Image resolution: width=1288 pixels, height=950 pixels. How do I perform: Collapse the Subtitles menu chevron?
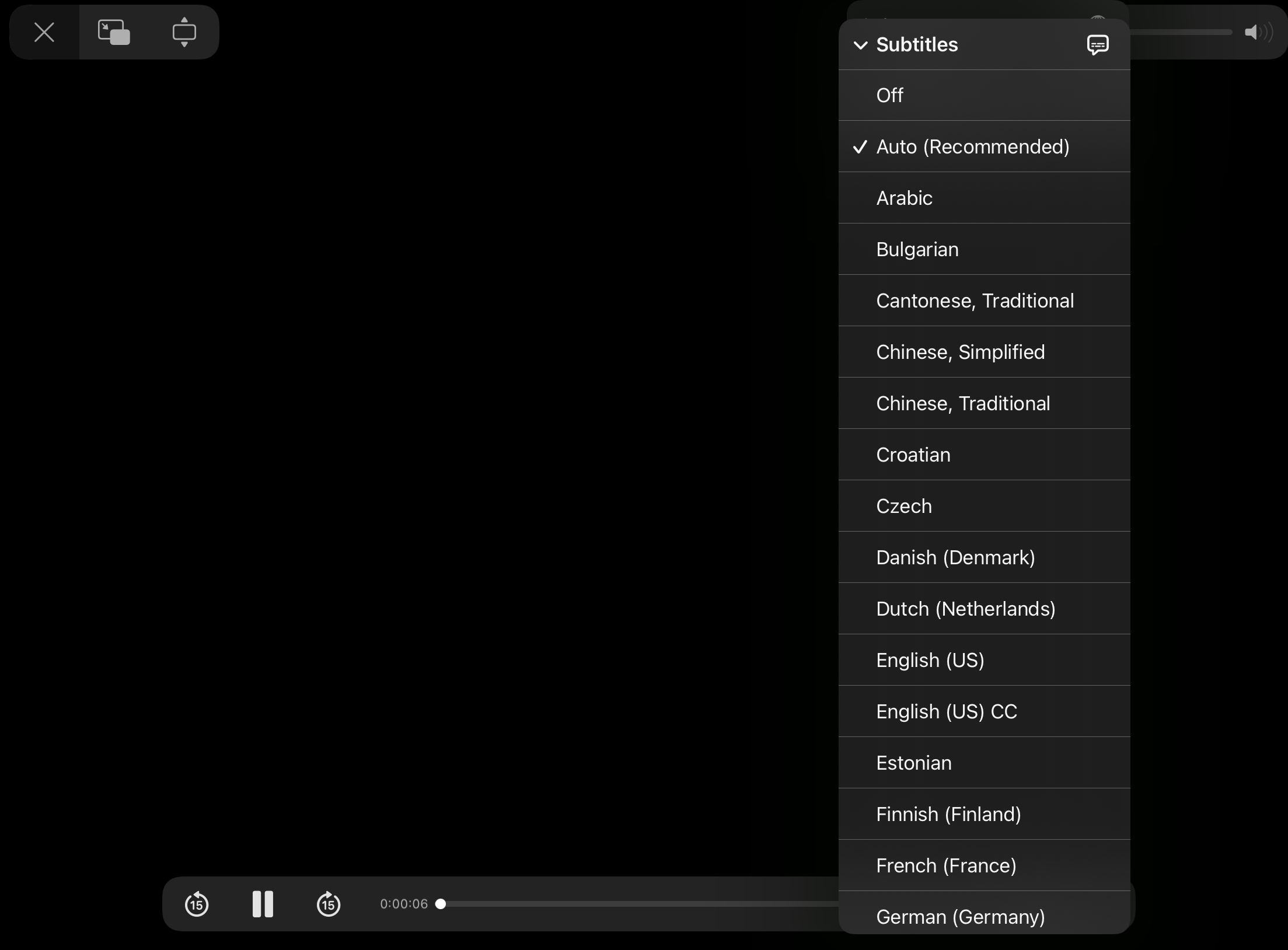coord(860,45)
